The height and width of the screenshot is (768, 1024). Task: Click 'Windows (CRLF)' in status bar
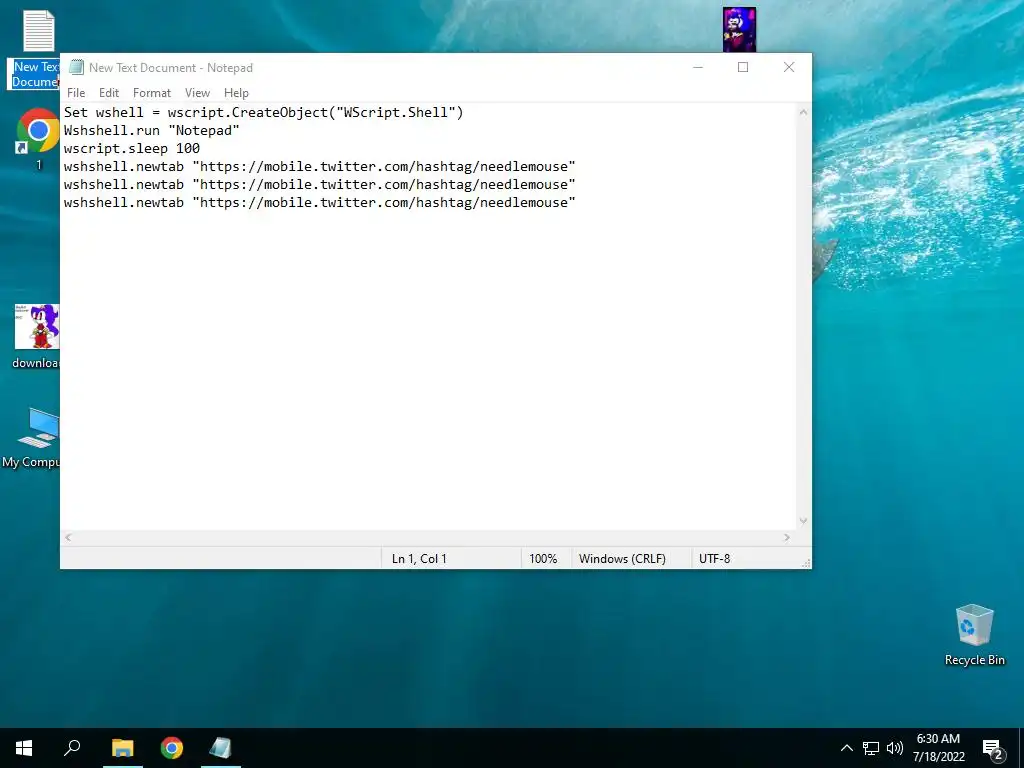[x=622, y=558]
